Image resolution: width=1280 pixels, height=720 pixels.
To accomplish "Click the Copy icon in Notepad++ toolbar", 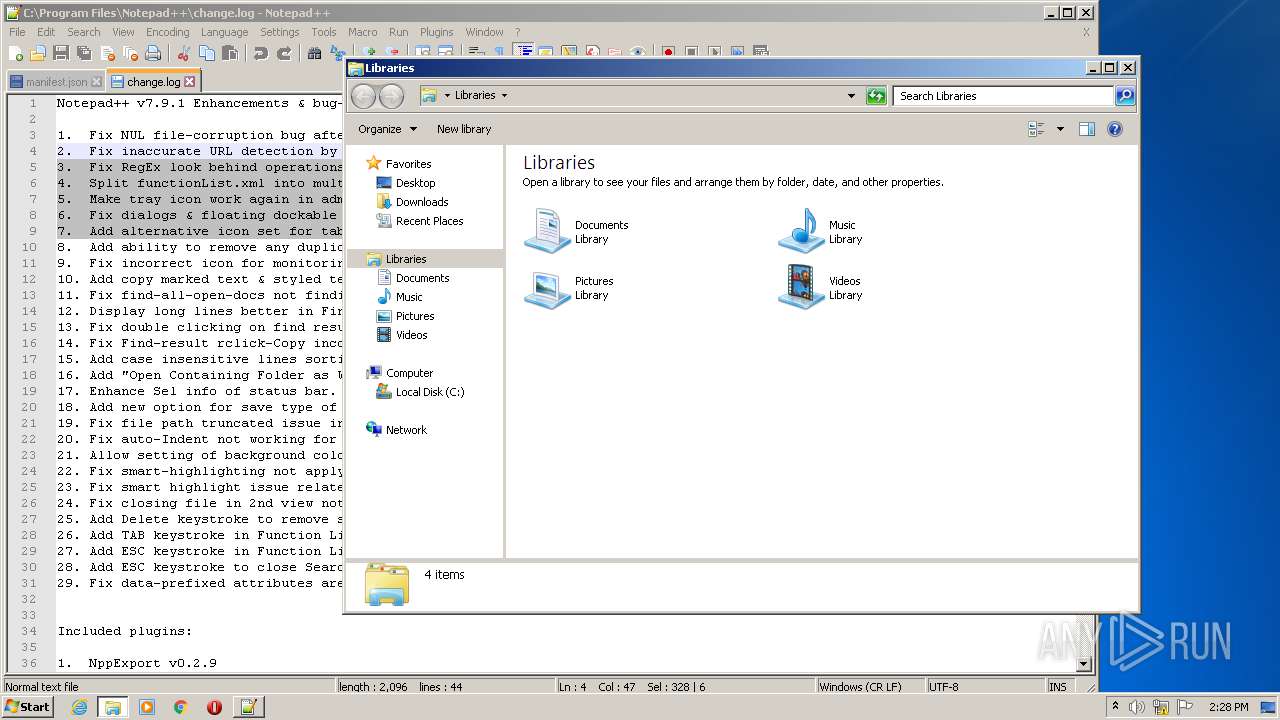I will point(205,53).
